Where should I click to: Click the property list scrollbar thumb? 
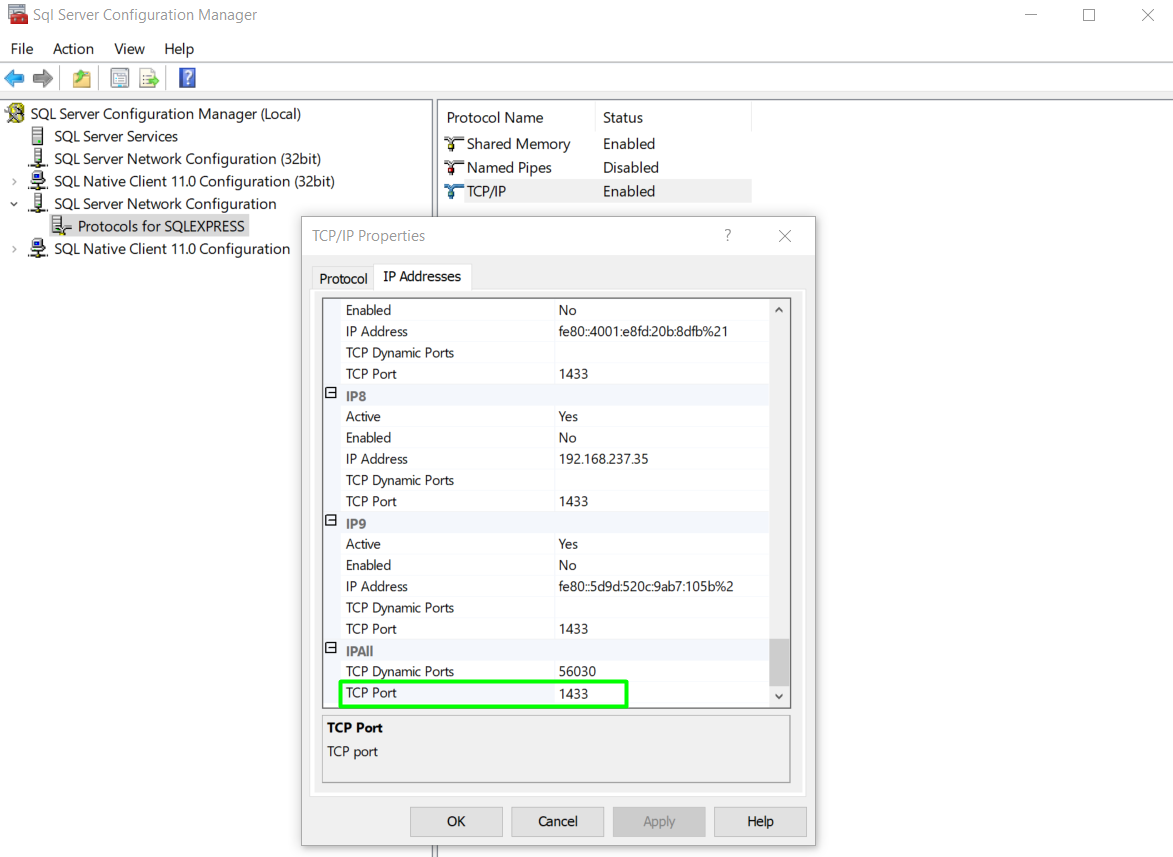(x=779, y=662)
